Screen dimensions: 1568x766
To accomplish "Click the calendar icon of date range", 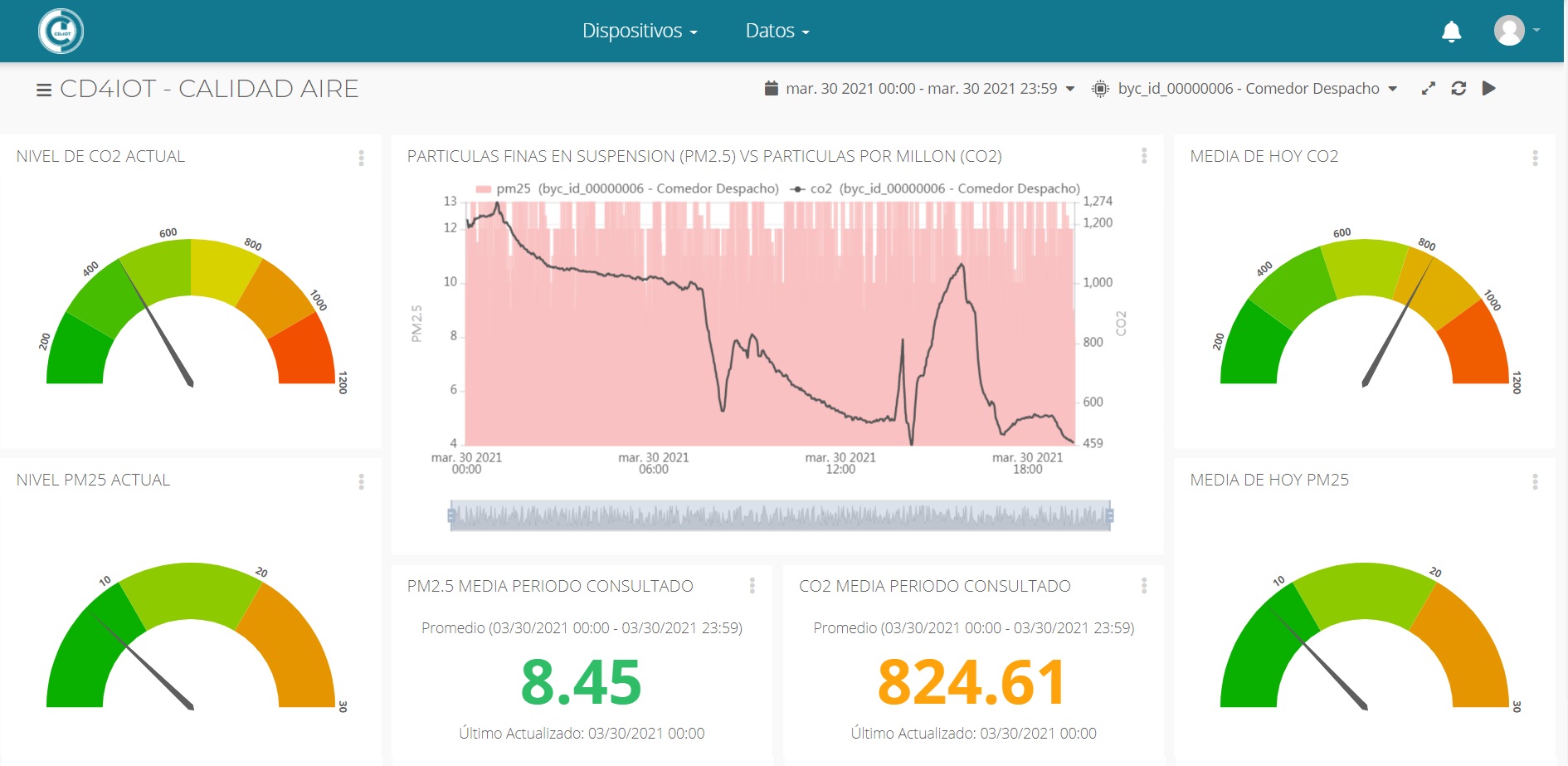I will coord(772,88).
